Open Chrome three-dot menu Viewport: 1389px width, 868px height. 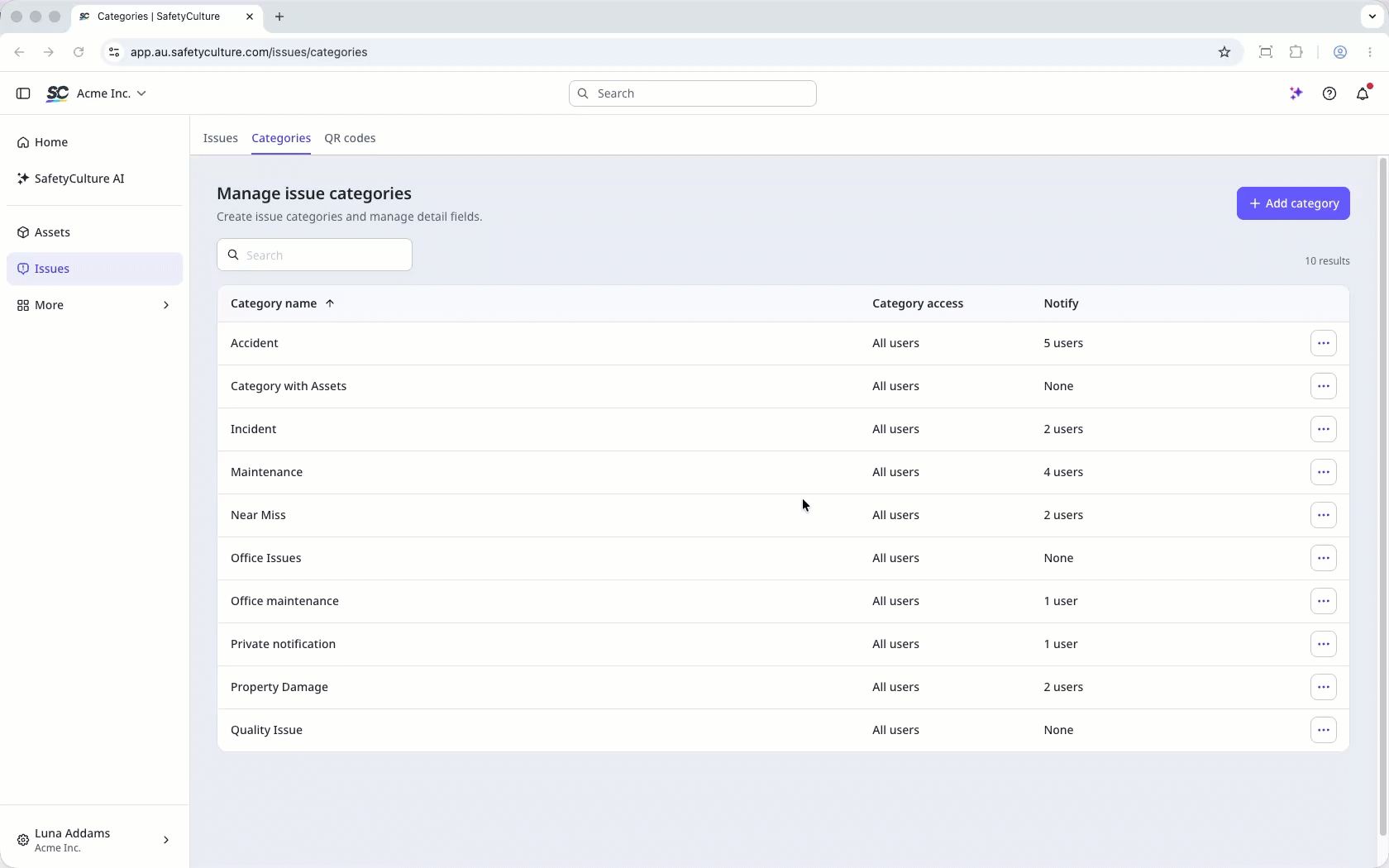[x=1370, y=52]
